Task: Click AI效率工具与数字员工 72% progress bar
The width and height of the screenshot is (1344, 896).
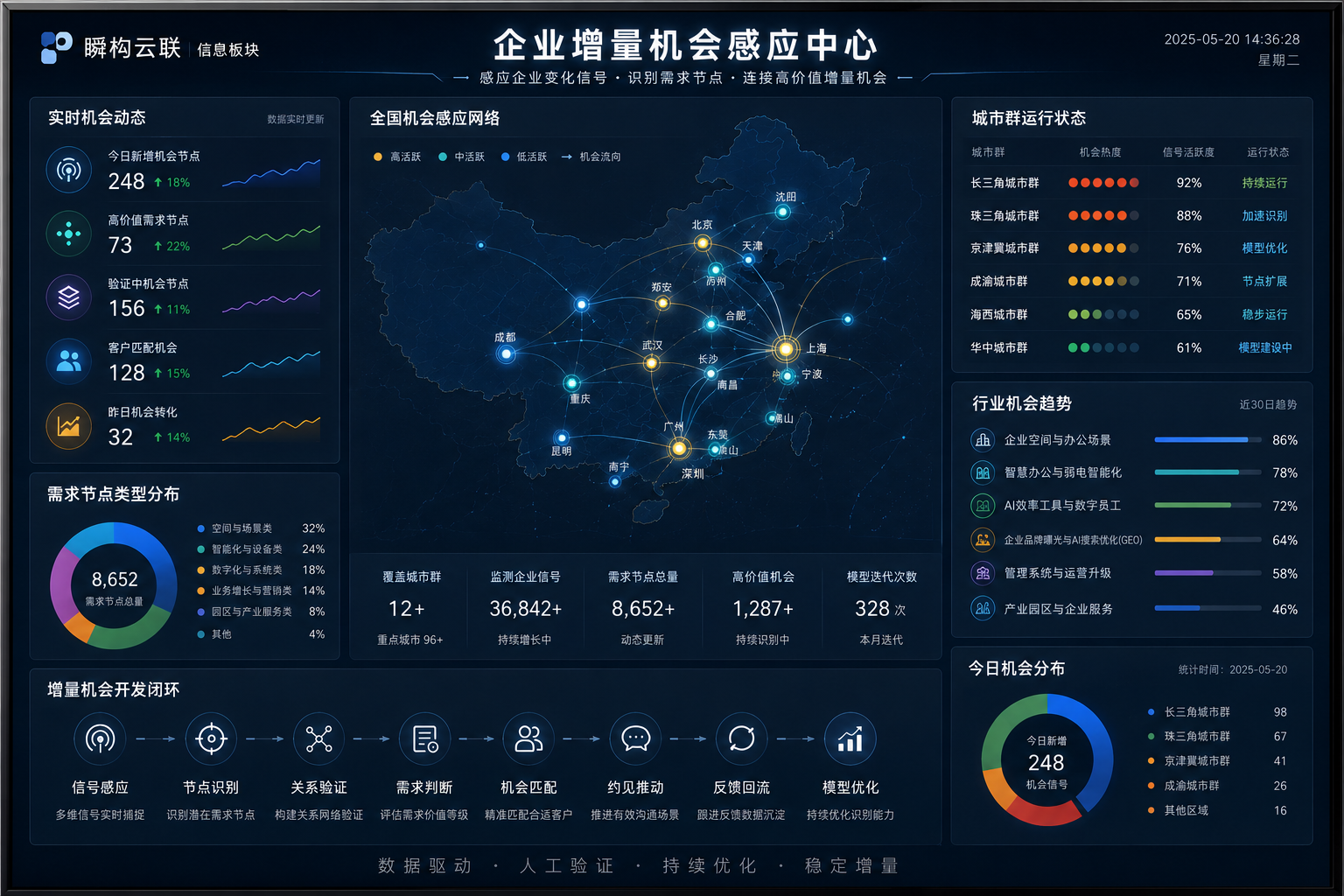Action: click(1207, 506)
